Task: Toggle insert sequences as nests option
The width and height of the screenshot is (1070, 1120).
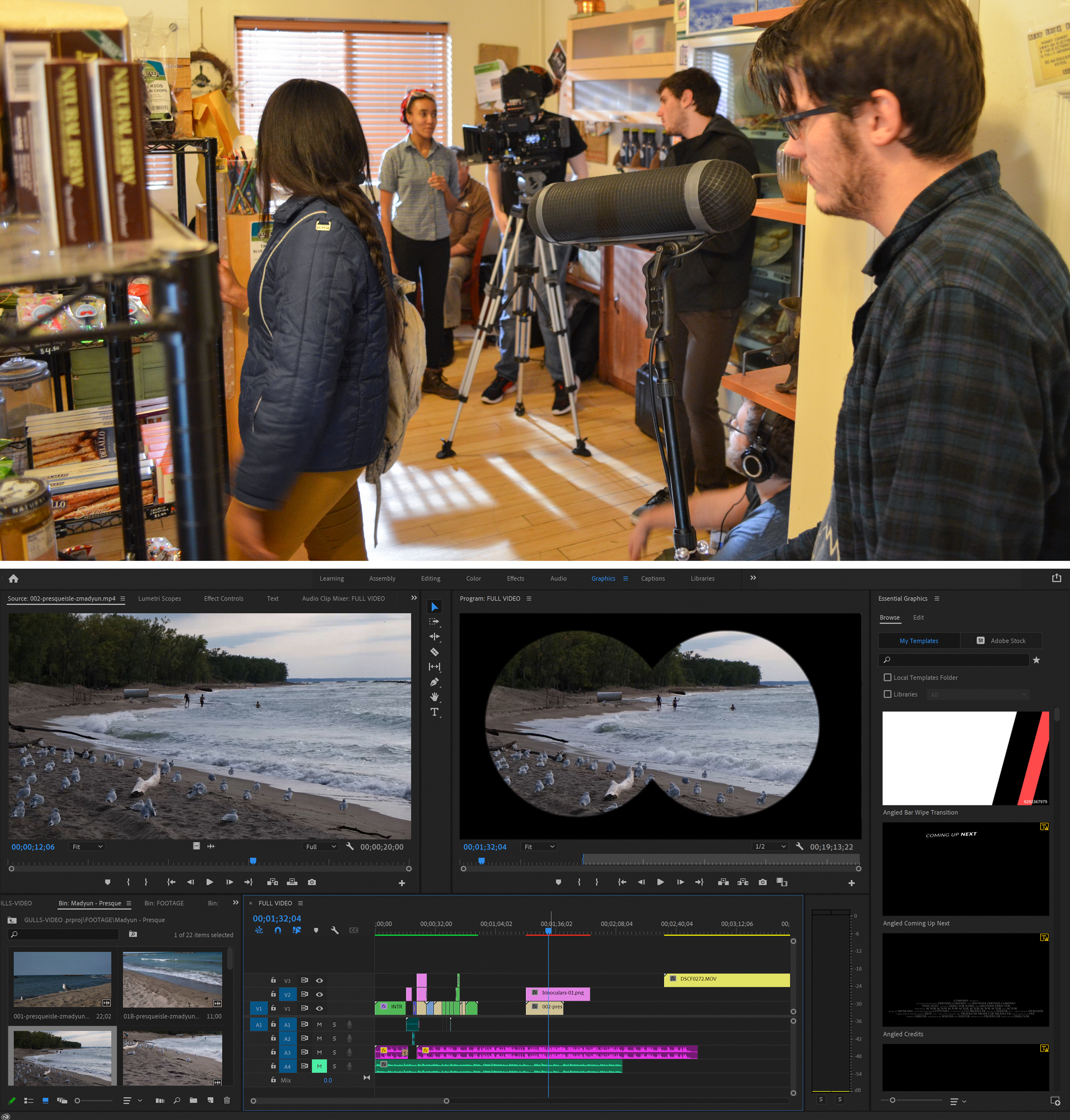Action: [259, 930]
